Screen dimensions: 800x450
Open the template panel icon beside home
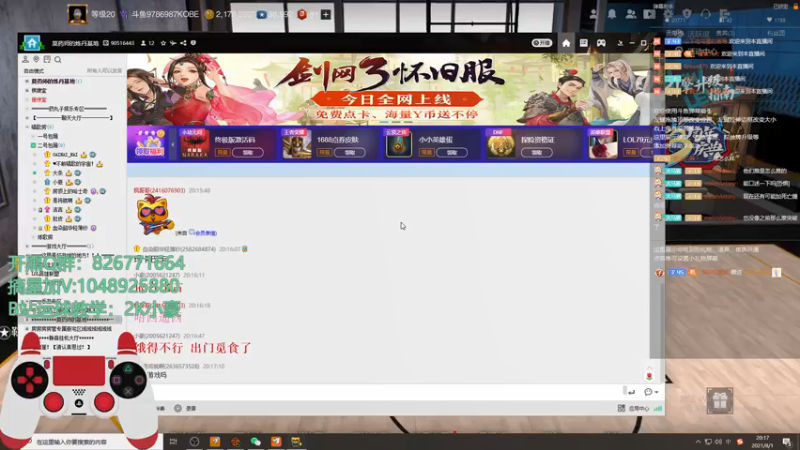click(583, 43)
